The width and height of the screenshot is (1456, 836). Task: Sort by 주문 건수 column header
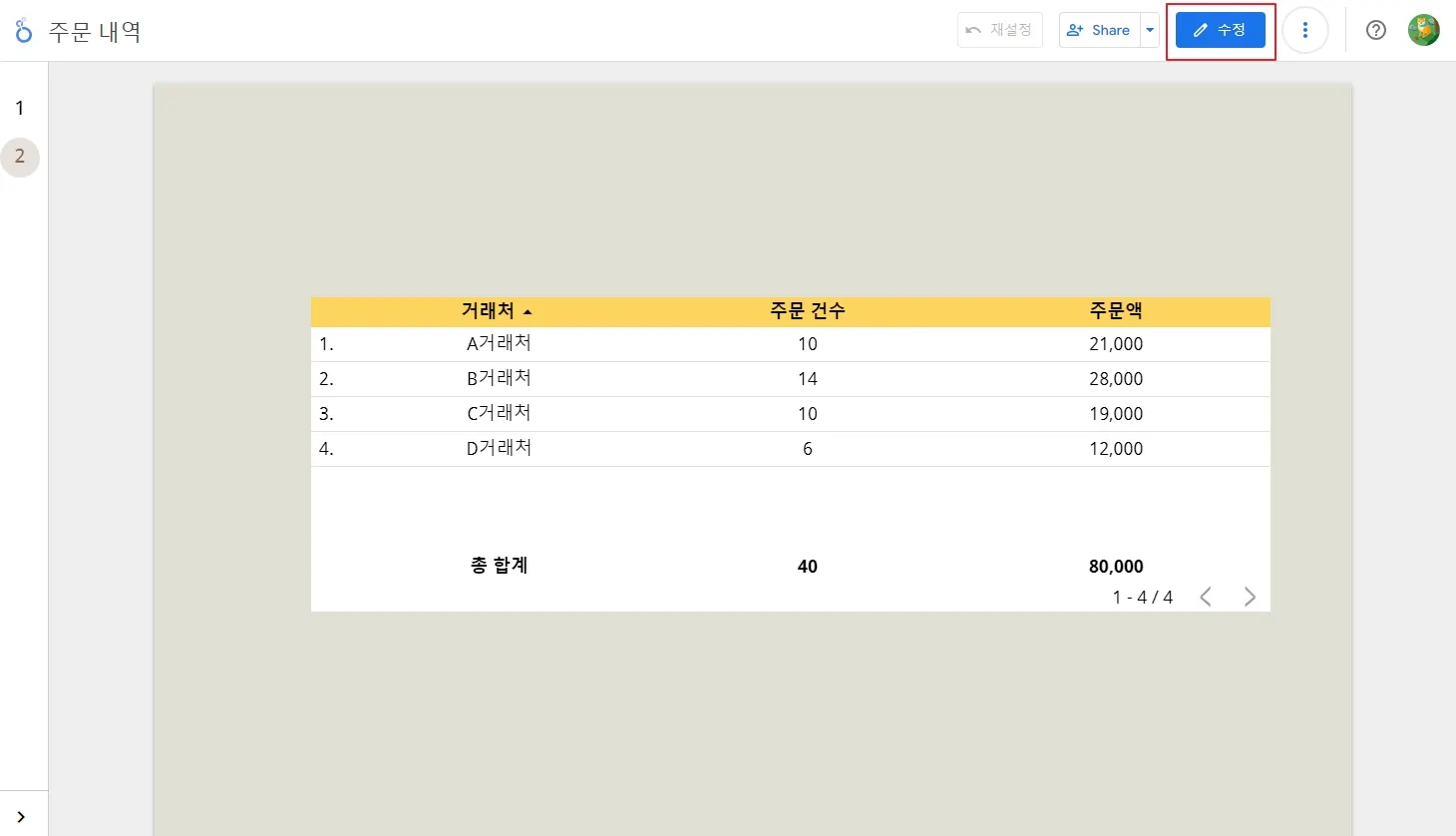tap(808, 311)
